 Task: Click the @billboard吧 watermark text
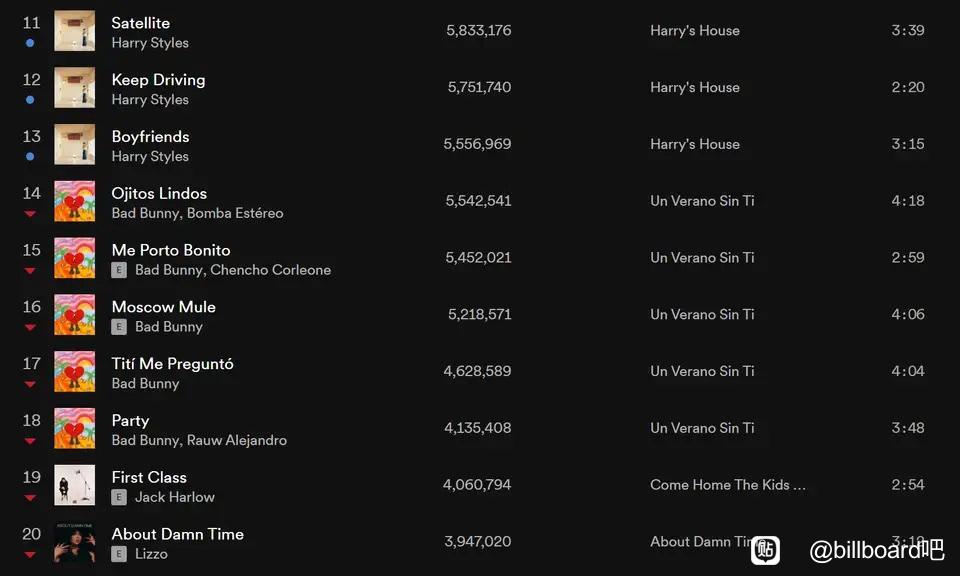click(877, 550)
